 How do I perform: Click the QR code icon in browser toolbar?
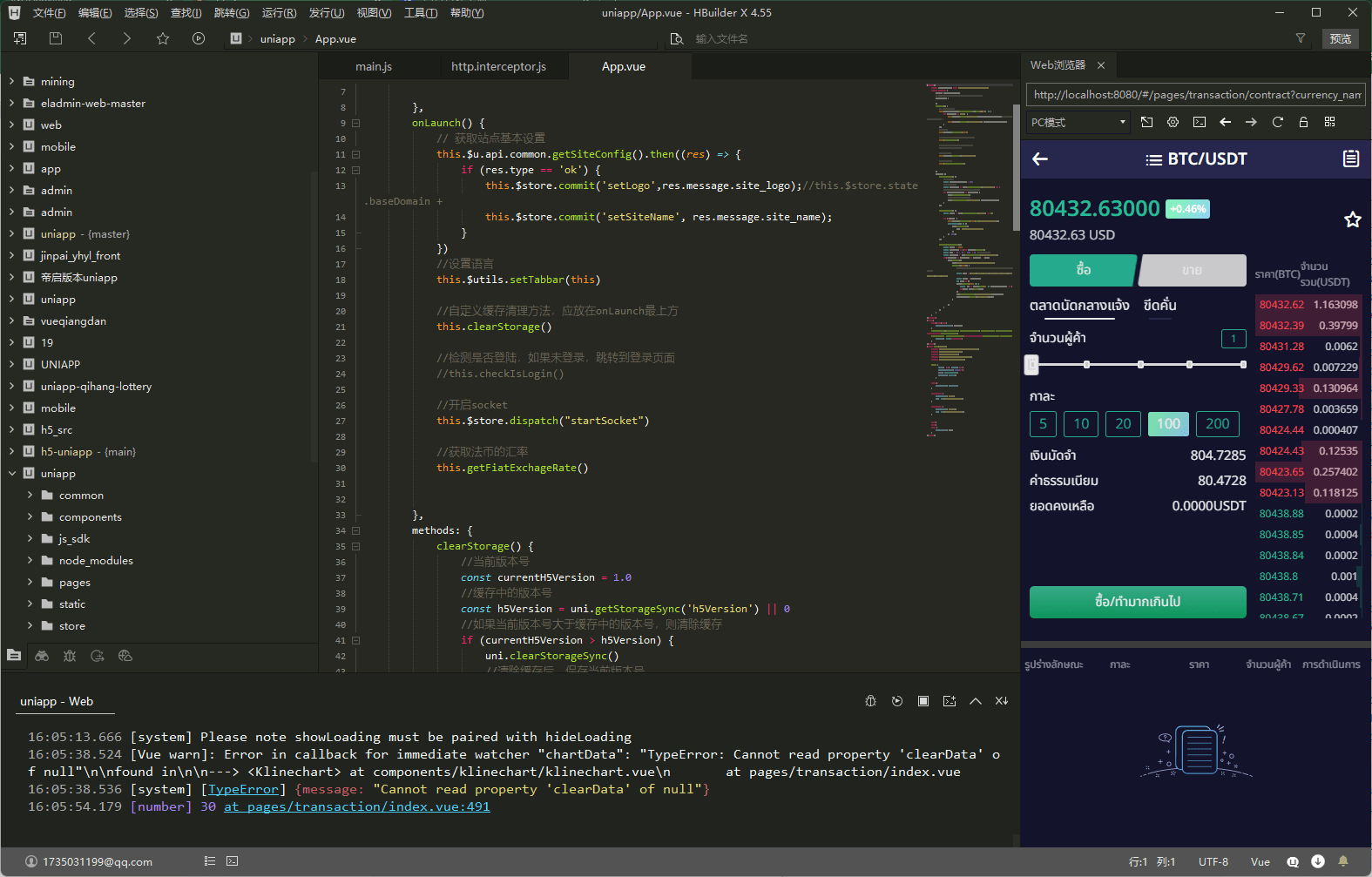tap(1329, 122)
